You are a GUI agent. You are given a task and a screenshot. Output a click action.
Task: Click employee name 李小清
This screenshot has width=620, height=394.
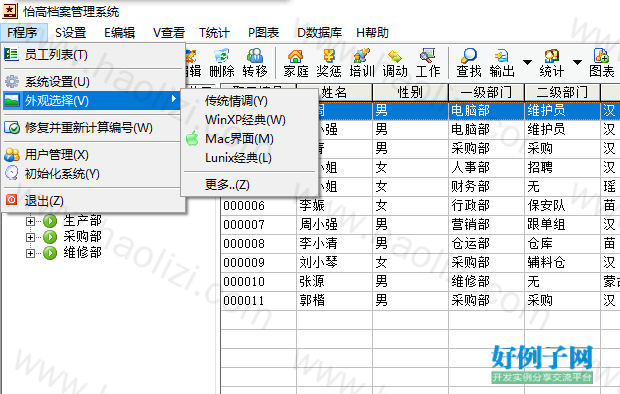point(318,243)
